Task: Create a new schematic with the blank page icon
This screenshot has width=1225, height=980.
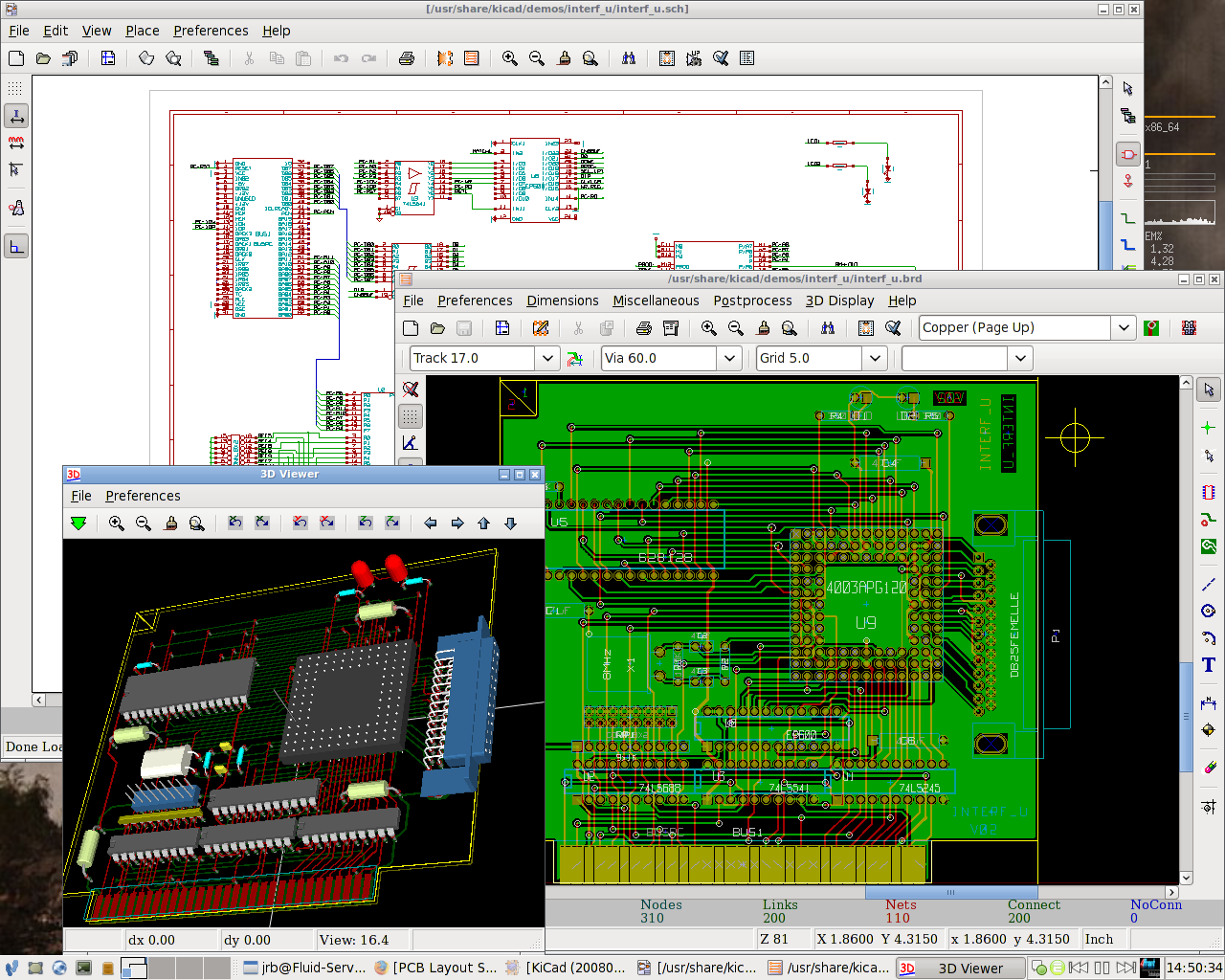Action: tap(16, 58)
